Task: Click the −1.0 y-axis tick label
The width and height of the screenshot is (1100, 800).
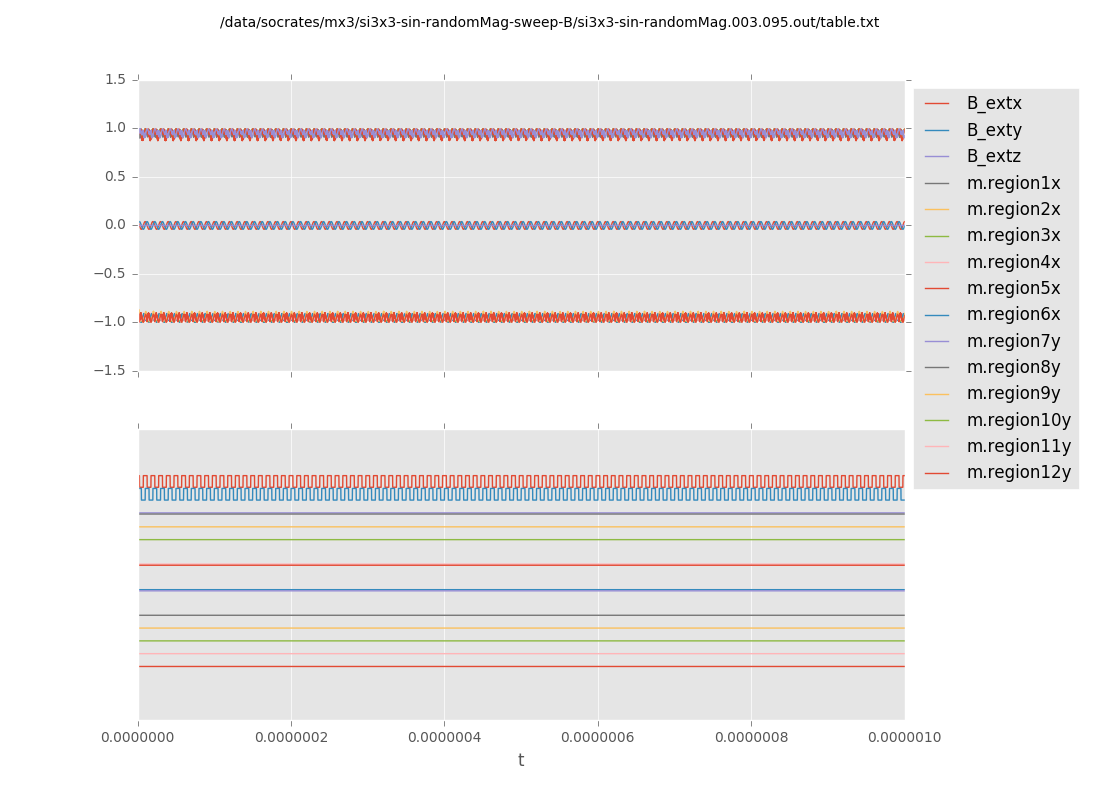Action: 110,322
